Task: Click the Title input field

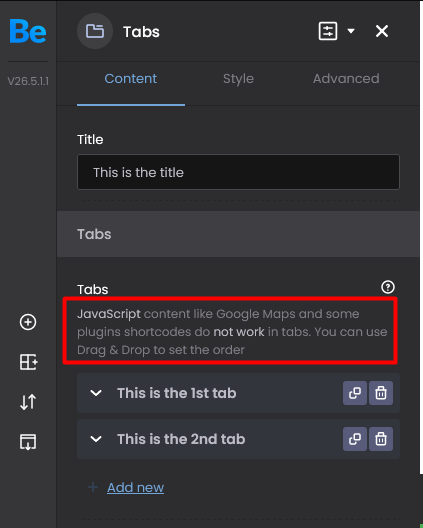Action: coord(238,172)
